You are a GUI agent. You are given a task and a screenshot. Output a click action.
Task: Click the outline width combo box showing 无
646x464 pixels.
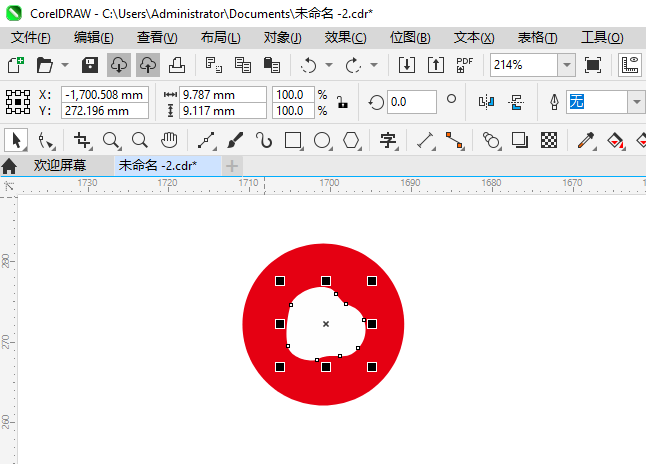tap(597, 102)
